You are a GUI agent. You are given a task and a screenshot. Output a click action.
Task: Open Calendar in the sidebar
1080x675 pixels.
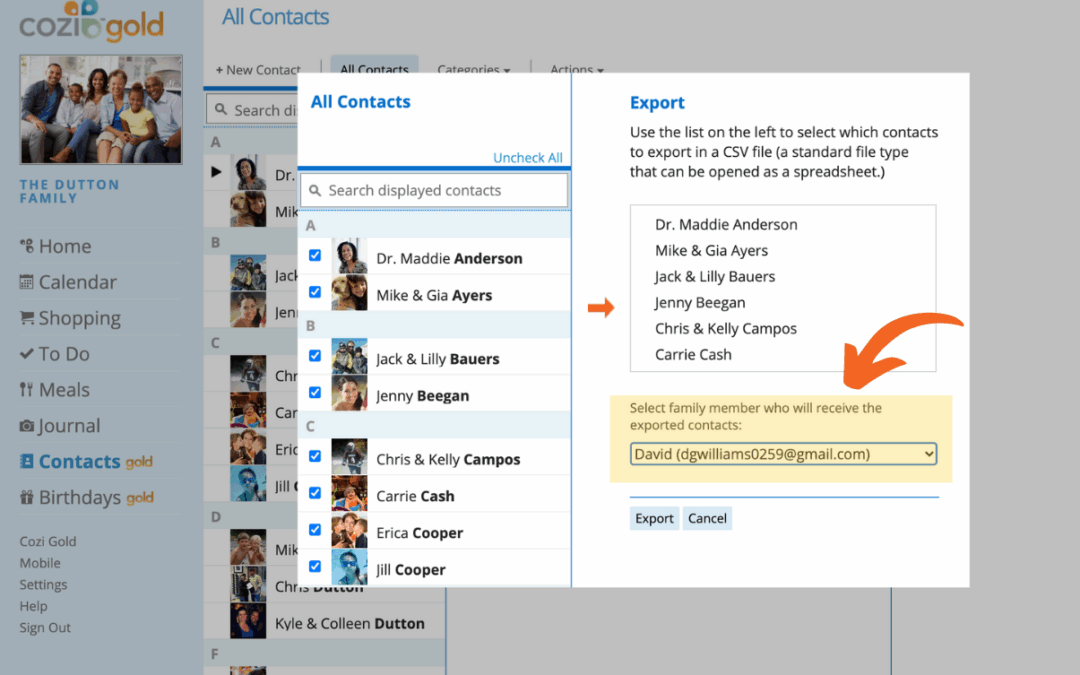click(x=77, y=282)
